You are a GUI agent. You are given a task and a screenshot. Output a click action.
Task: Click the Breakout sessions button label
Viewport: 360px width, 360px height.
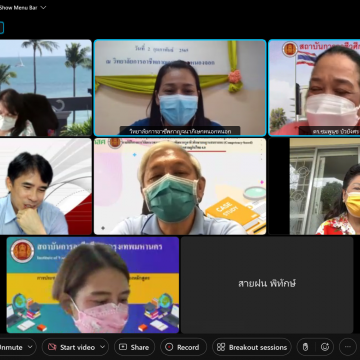tap(258, 347)
